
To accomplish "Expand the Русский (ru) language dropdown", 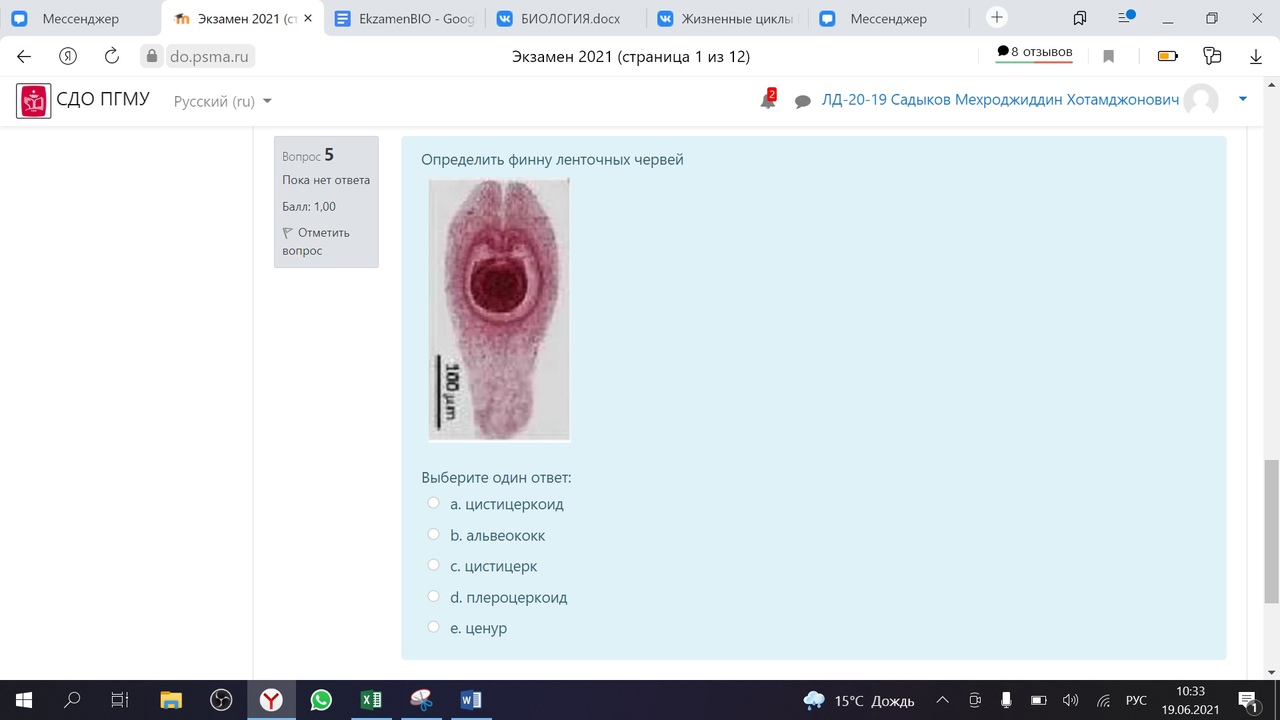I will (x=223, y=101).
